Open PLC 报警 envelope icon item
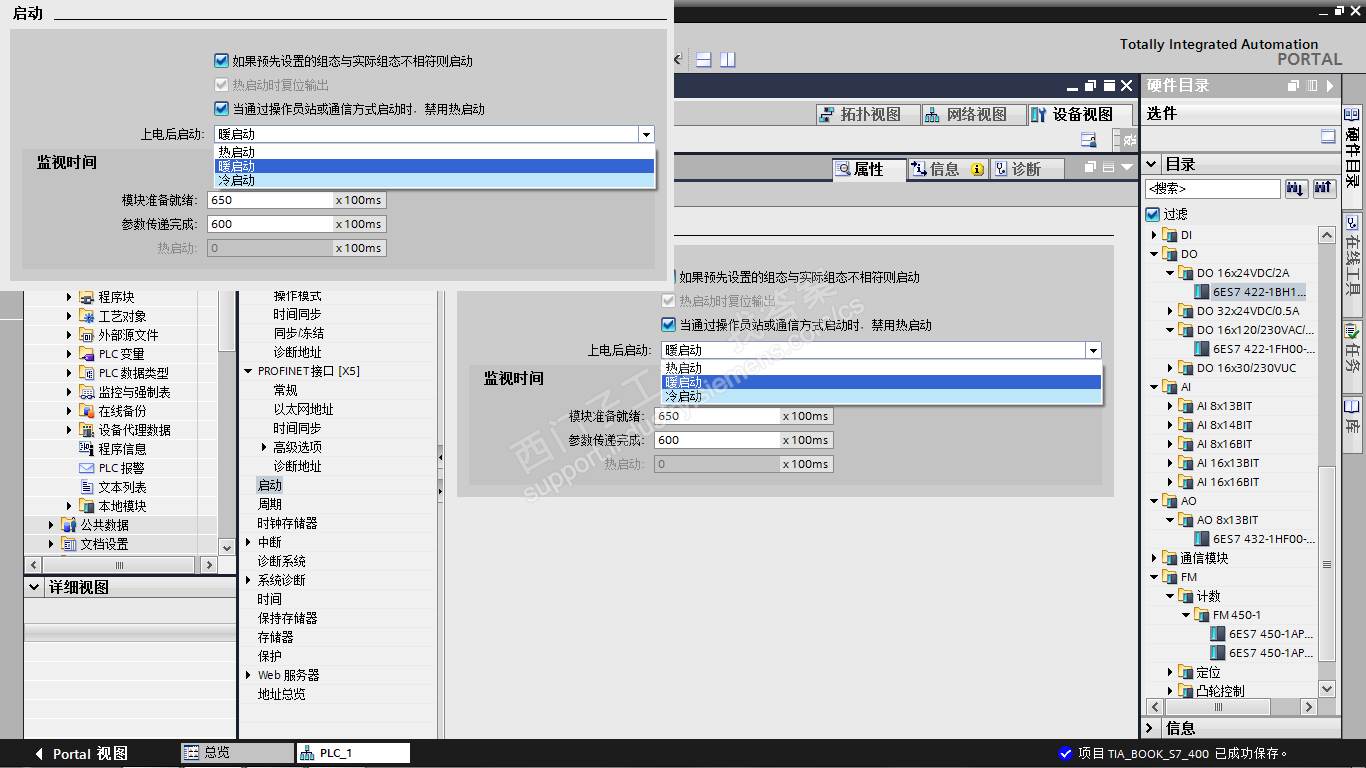Screen dimensions: 1366x768 pyautogui.click(x=87, y=468)
